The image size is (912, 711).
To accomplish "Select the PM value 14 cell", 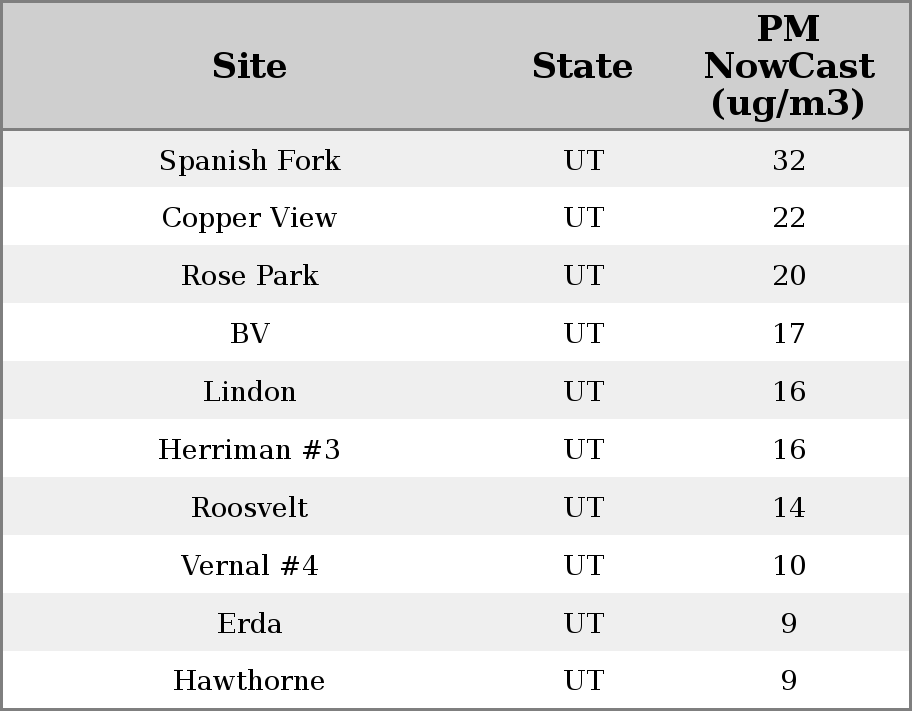I will click(788, 508).
